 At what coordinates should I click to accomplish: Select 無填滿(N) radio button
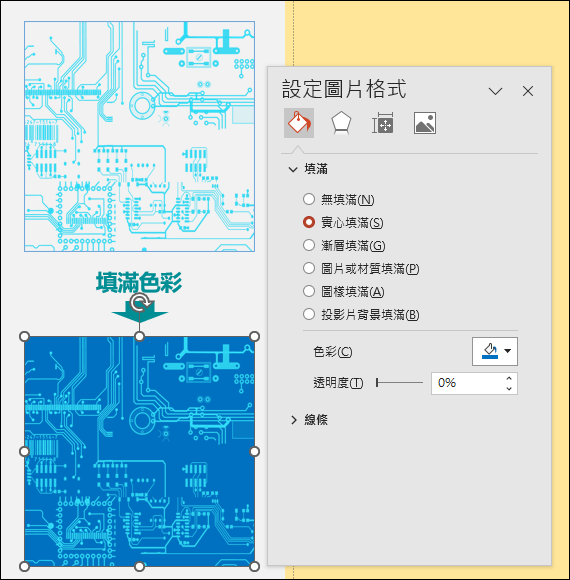[x=309, y=199]
